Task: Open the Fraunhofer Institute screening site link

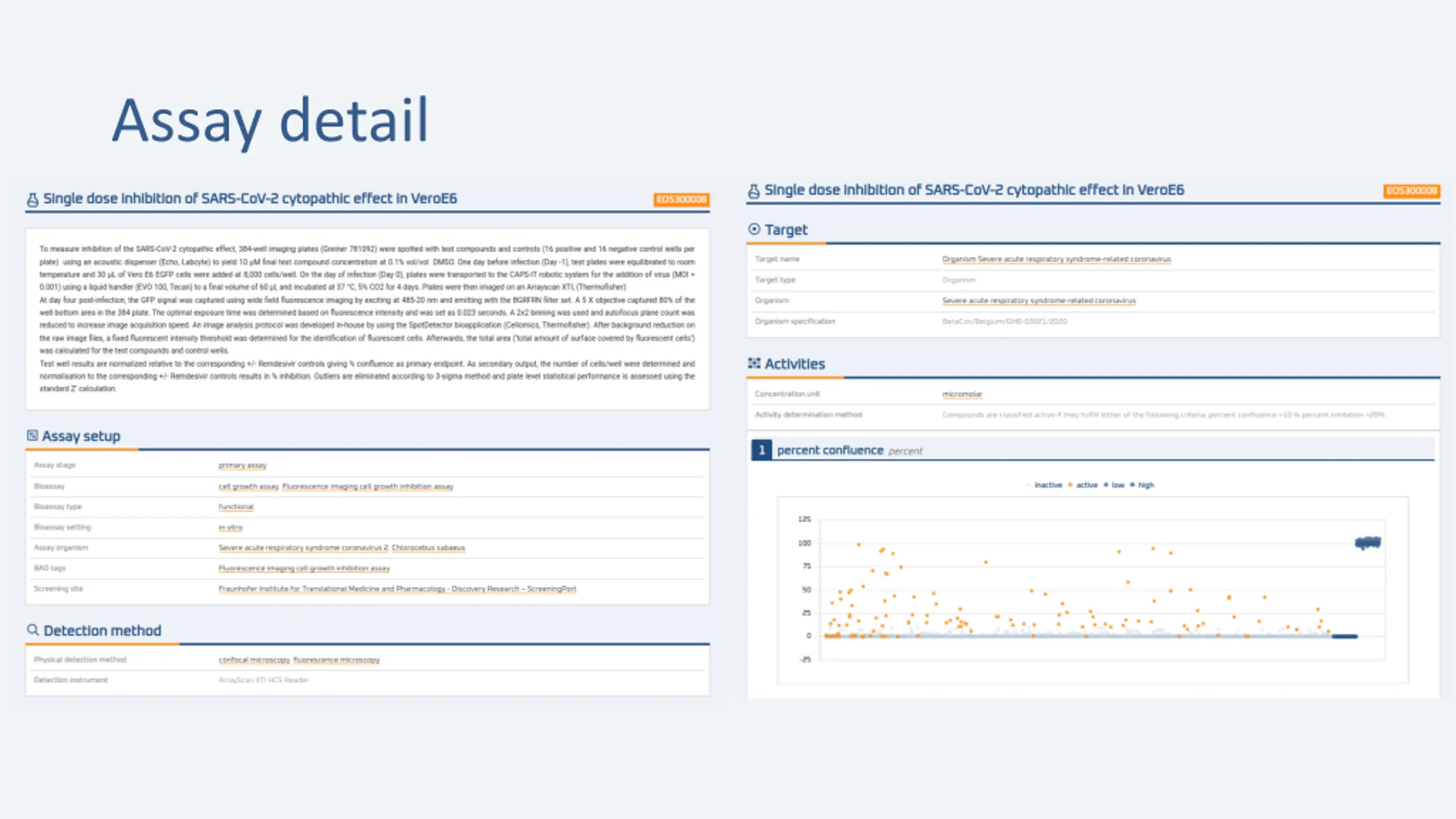Action: click(x=397, y=589)
